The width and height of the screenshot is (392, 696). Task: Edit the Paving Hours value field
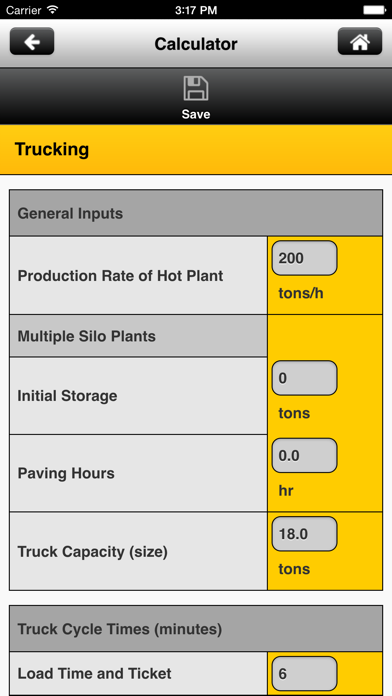(305, 455)
